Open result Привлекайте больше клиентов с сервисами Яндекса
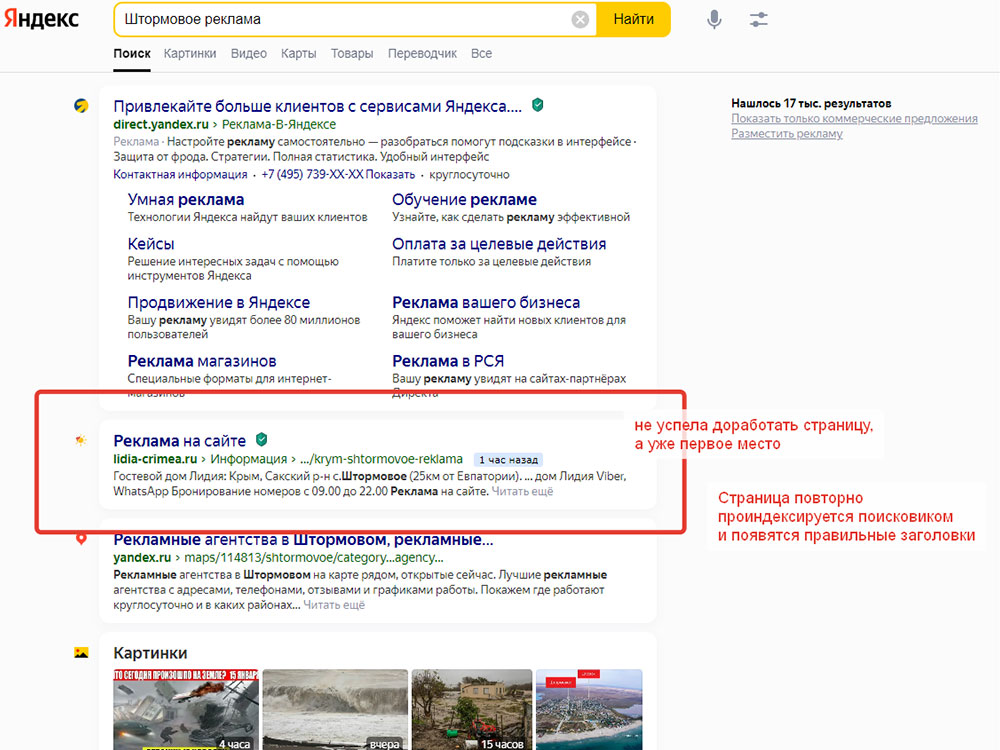 click(318, 106)
